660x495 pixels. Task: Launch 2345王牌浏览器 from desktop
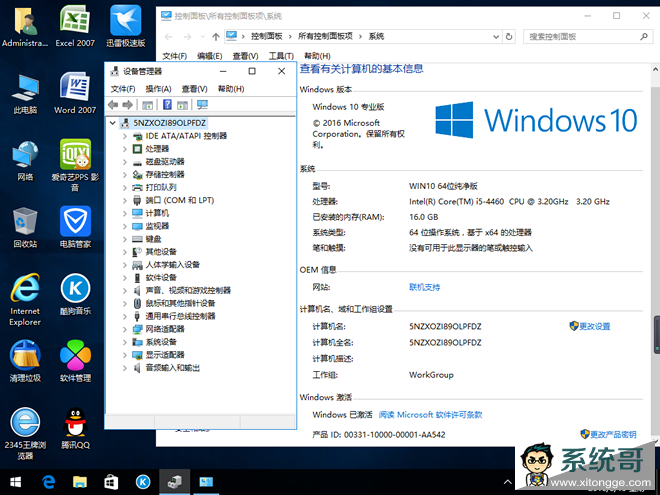25,434
